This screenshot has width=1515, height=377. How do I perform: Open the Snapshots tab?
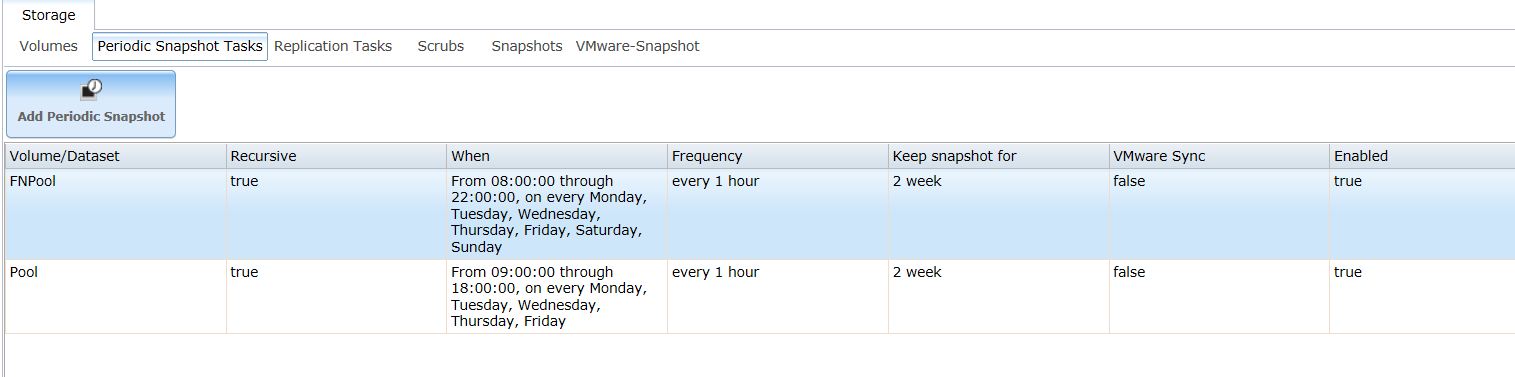pos(527,46)
